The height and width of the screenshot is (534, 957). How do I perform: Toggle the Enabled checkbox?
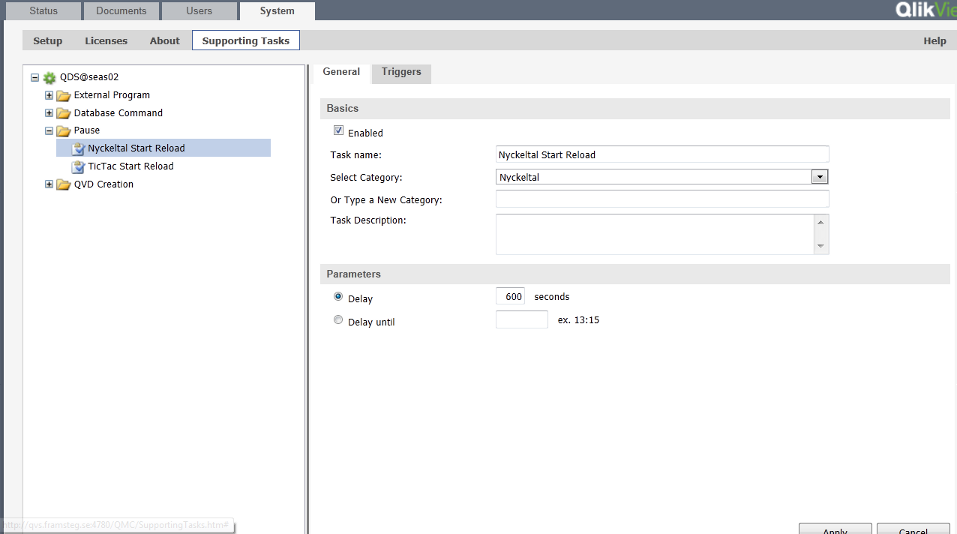[x=339, y=130]
